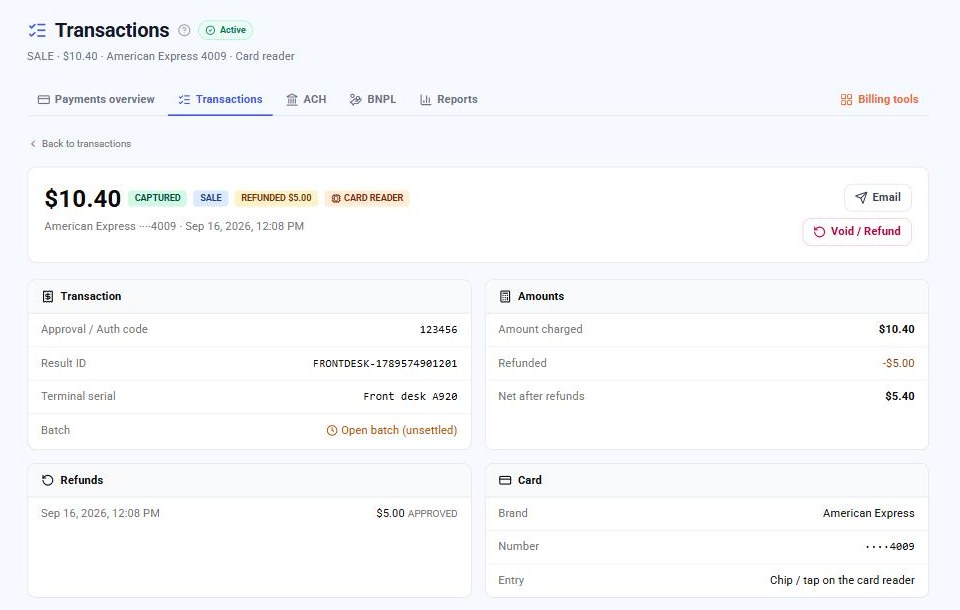Click the Billing tools grid icon

846,99
